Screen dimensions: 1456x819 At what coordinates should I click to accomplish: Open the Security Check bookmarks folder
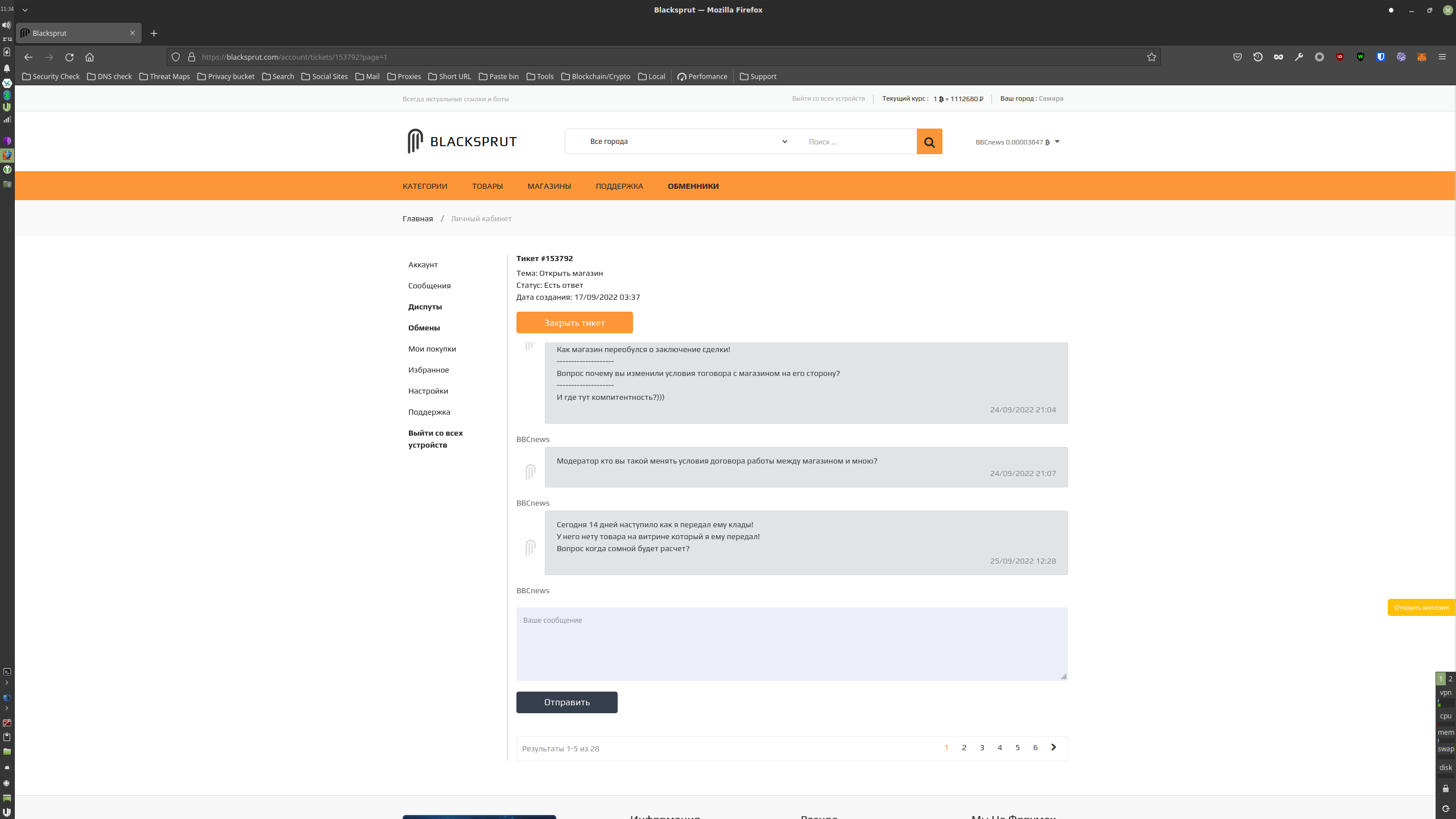[x=51, y=76]
